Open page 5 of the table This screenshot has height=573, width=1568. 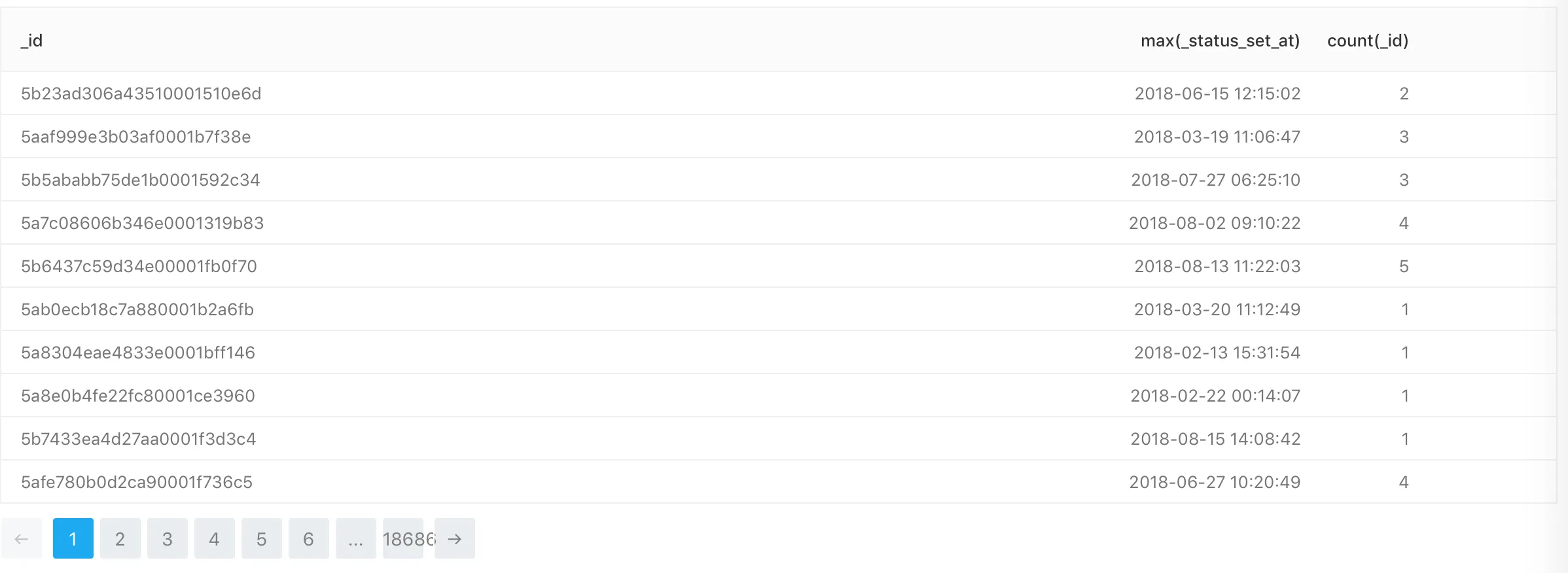pos(261,538)
